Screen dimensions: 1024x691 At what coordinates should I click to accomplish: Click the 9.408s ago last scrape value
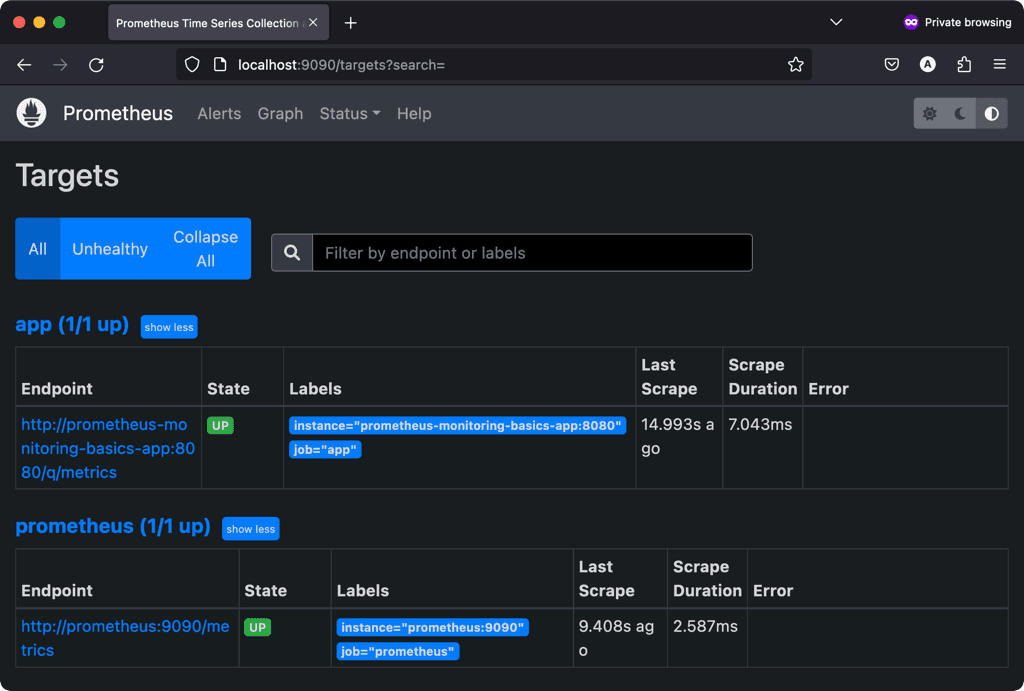click(616, 638)
